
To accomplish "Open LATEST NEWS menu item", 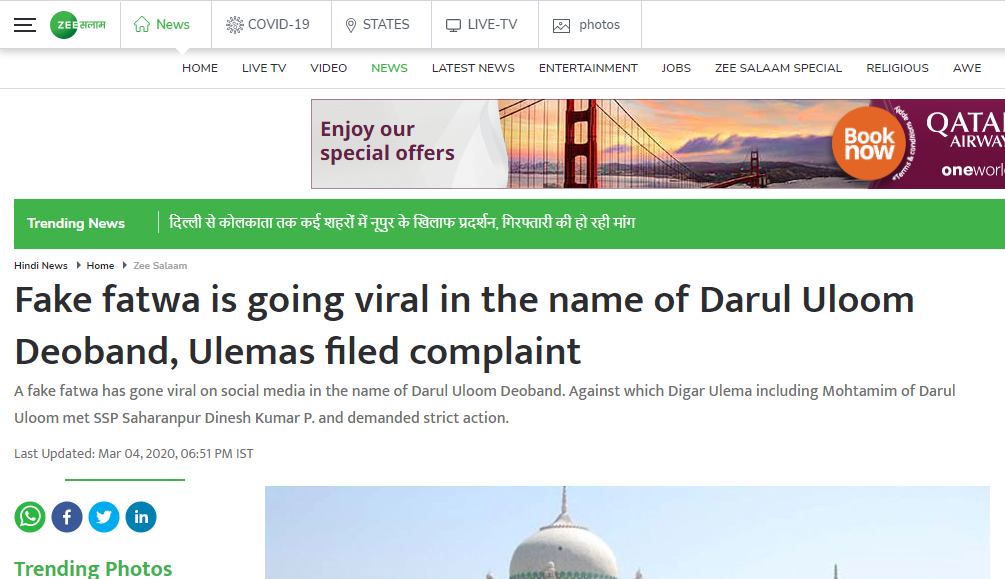I will 473,68.
